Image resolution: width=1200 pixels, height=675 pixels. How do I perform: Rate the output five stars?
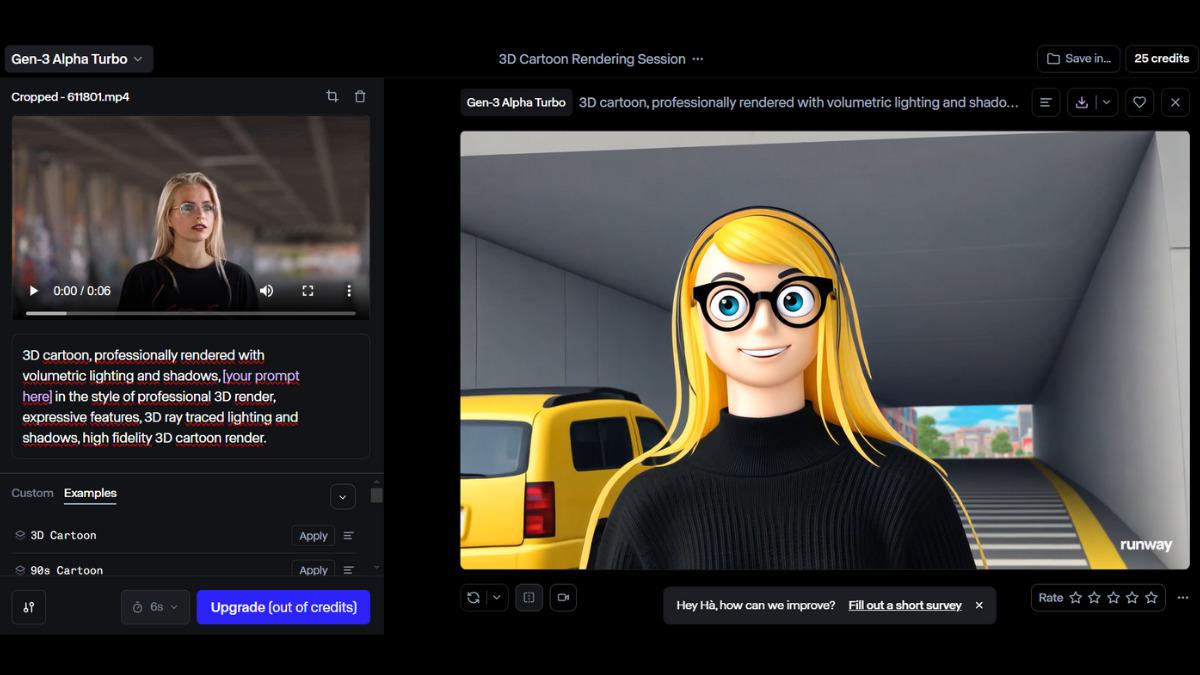[1151, 598]
